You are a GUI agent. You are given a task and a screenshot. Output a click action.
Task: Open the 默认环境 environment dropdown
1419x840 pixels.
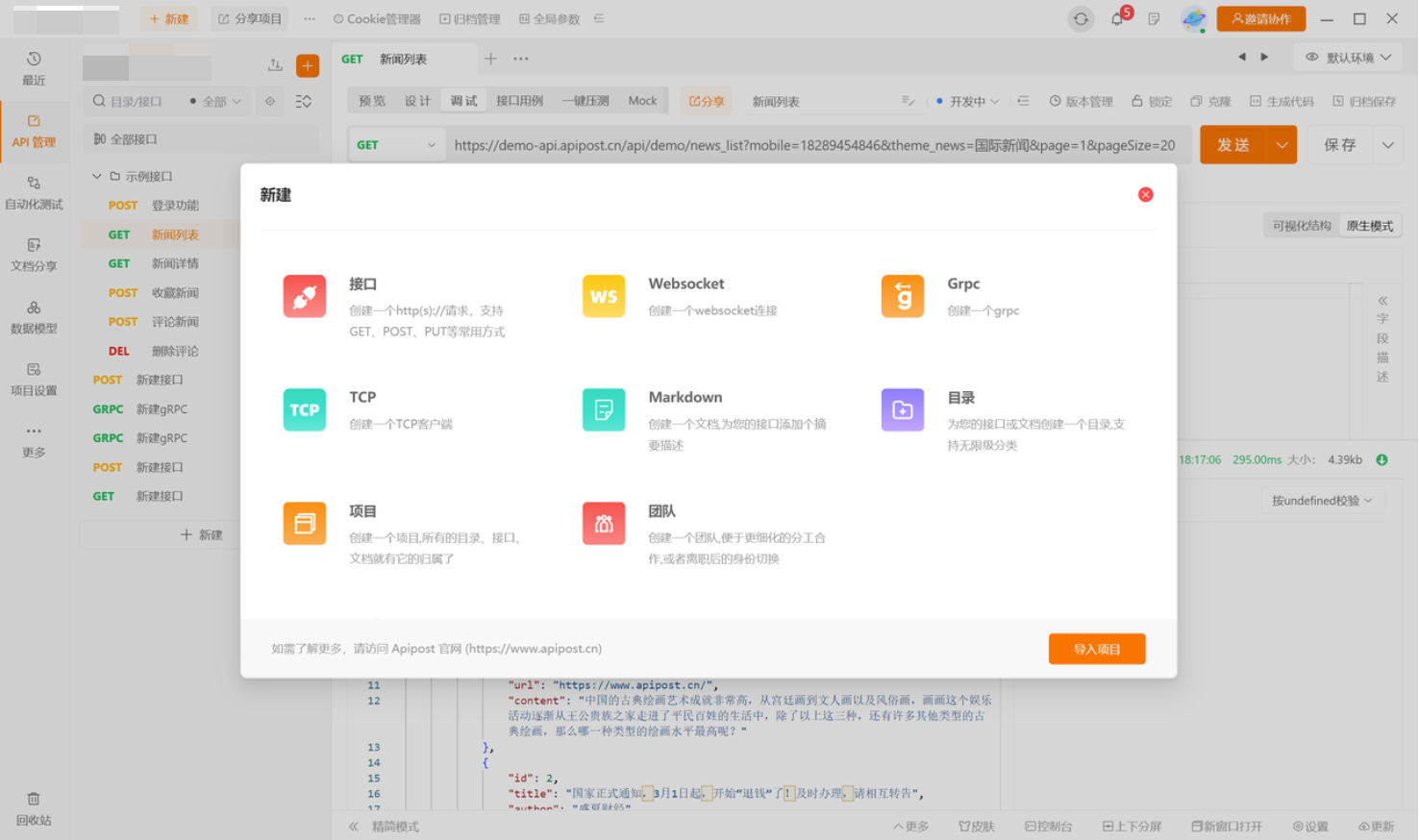[1348, 58]
